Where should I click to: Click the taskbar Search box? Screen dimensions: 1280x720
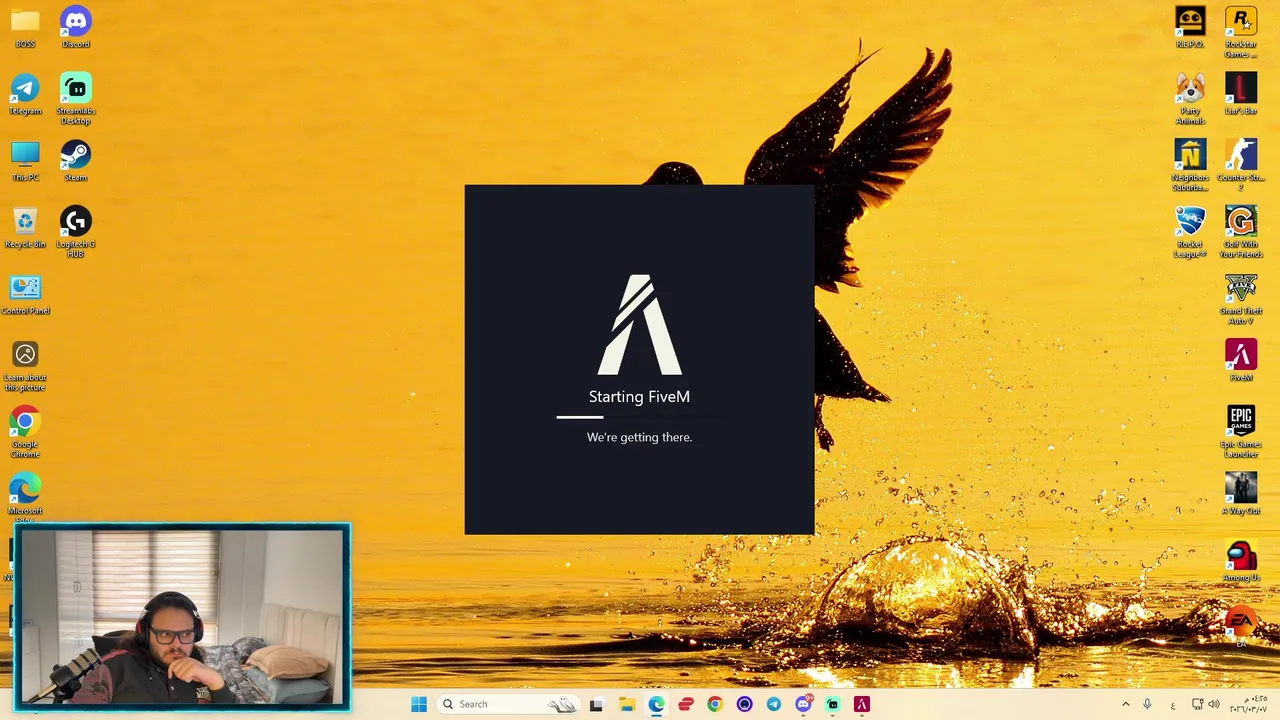coord(509,704)
